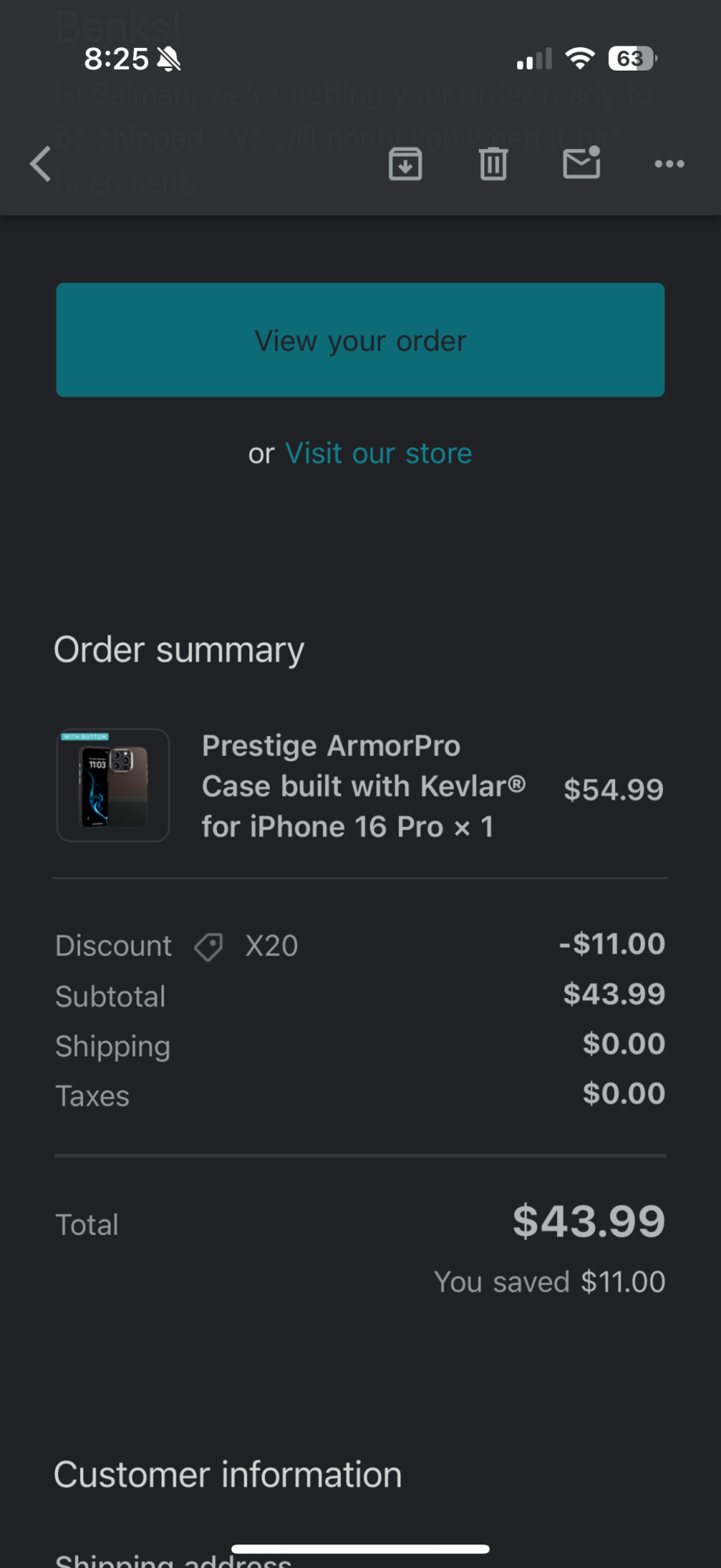721x1568 pixels.
Task: Tap the $43.99 total amount
Action: tap(589, 1221)
